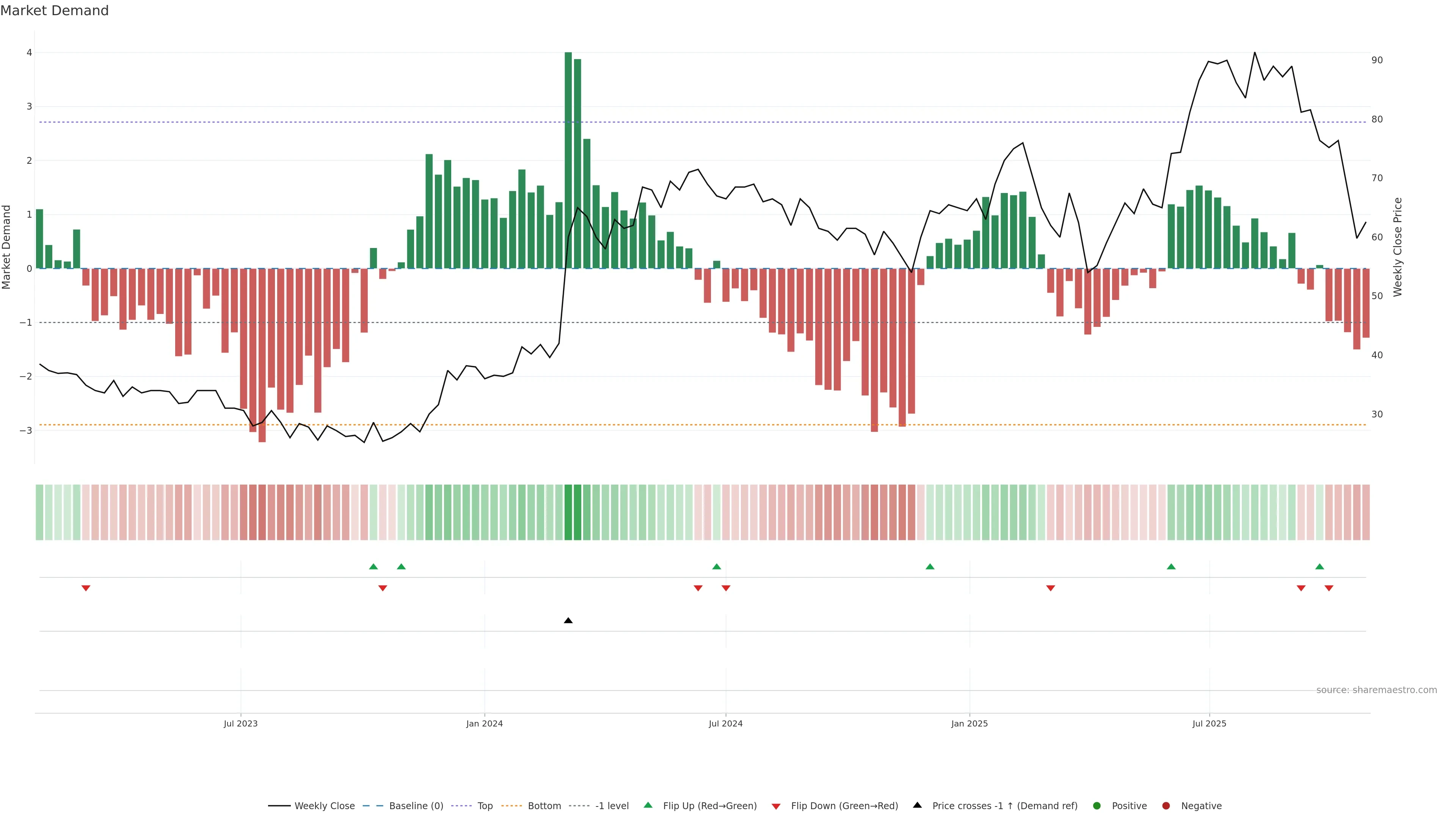Click the Jul 2024 x-axis label

726,723
